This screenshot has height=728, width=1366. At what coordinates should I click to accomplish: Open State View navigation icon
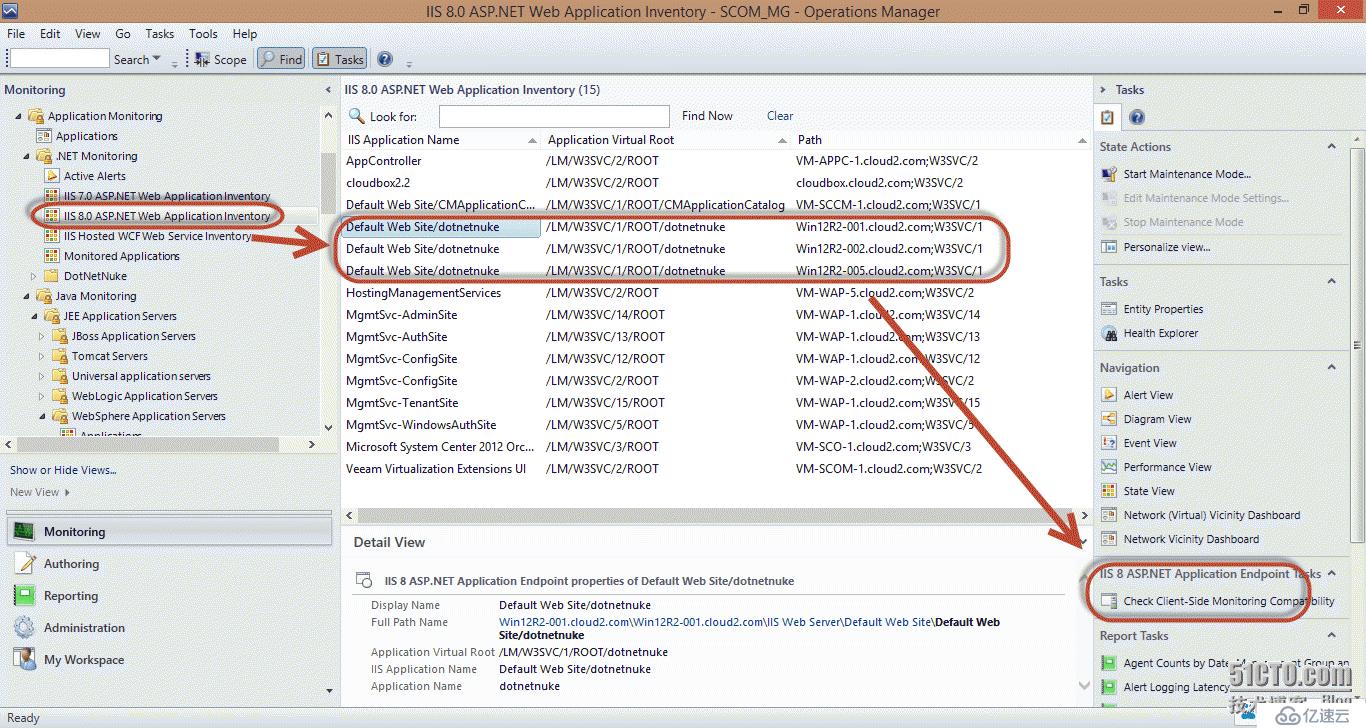click(1109, 491)
